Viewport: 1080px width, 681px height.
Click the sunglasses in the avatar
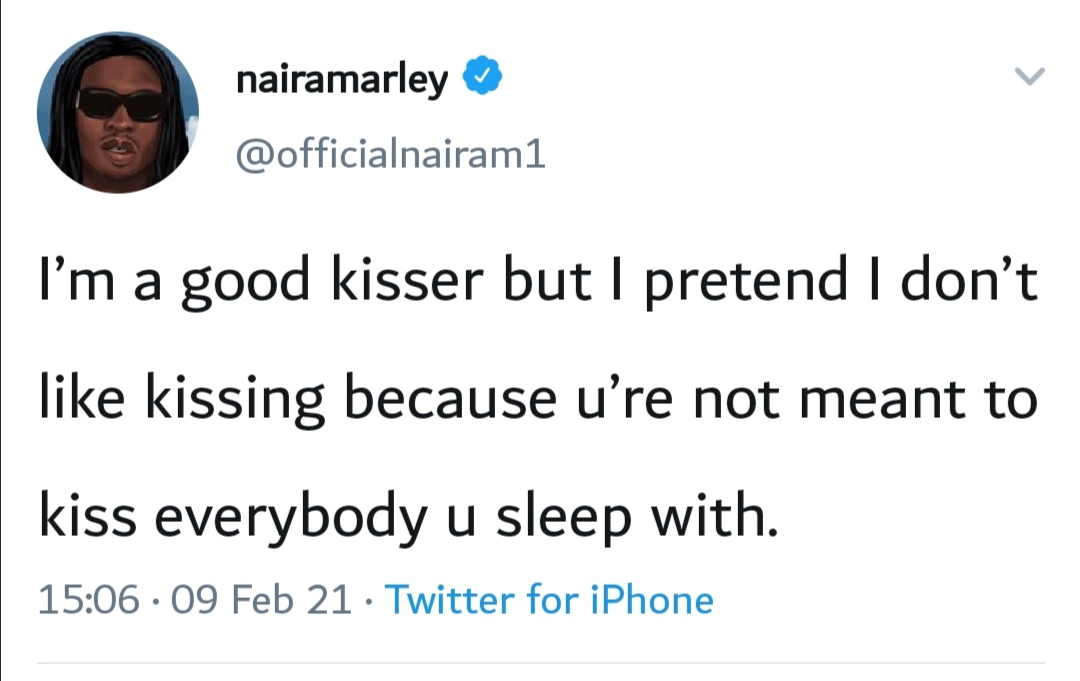tap(121, 103)
